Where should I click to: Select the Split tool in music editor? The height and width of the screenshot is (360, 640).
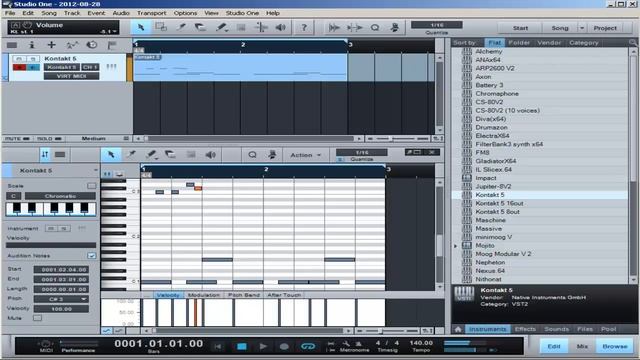(131, 154)
